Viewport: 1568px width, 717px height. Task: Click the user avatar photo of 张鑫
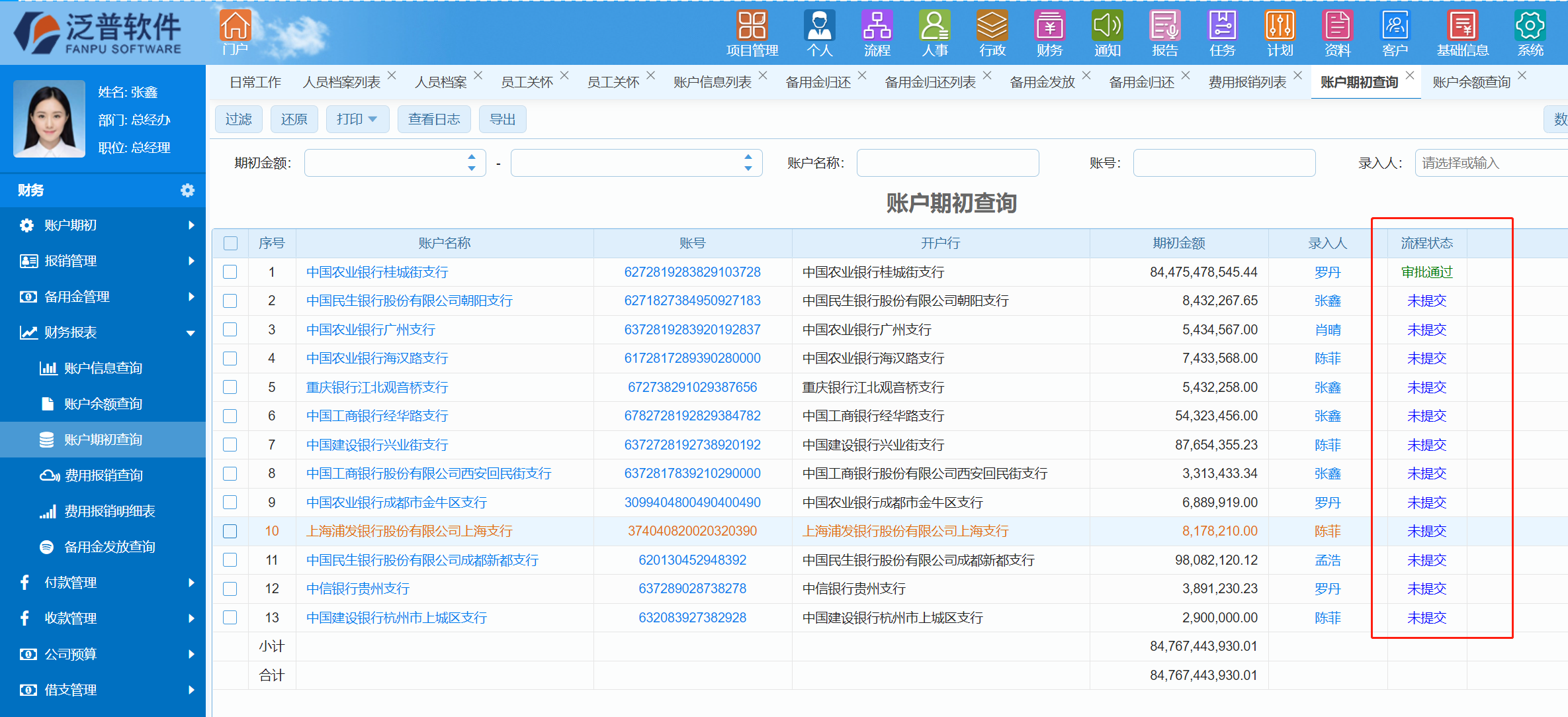50,119
